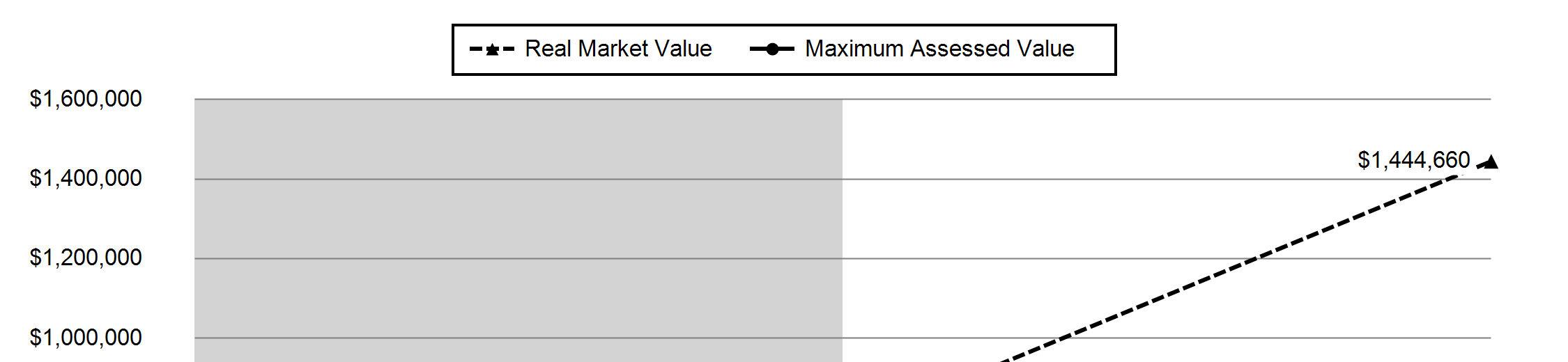Select the white unshaded plot area
Image resolution: width=1568 pixels, height=362 pixels.
1167,230
